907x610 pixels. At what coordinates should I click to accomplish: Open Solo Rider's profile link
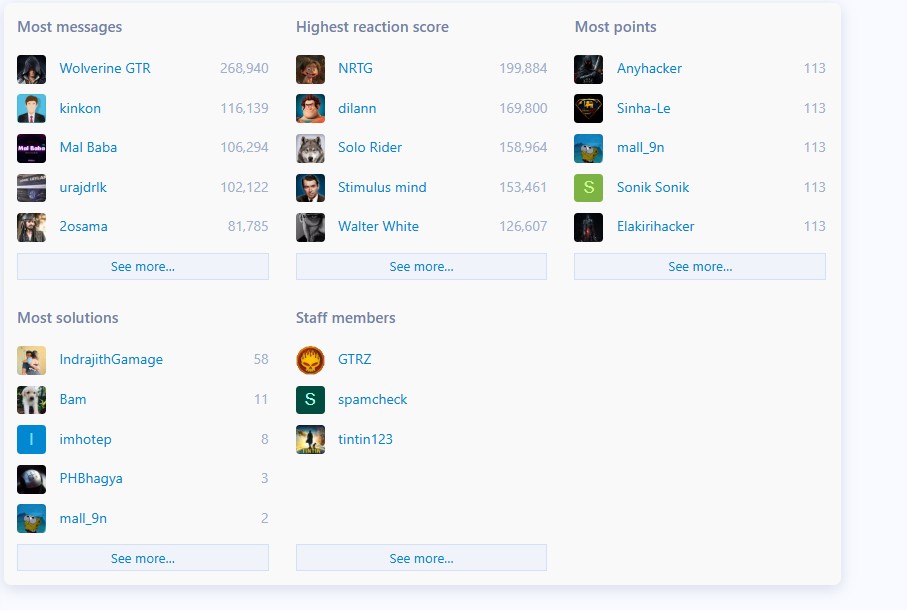tap(370, 147)
